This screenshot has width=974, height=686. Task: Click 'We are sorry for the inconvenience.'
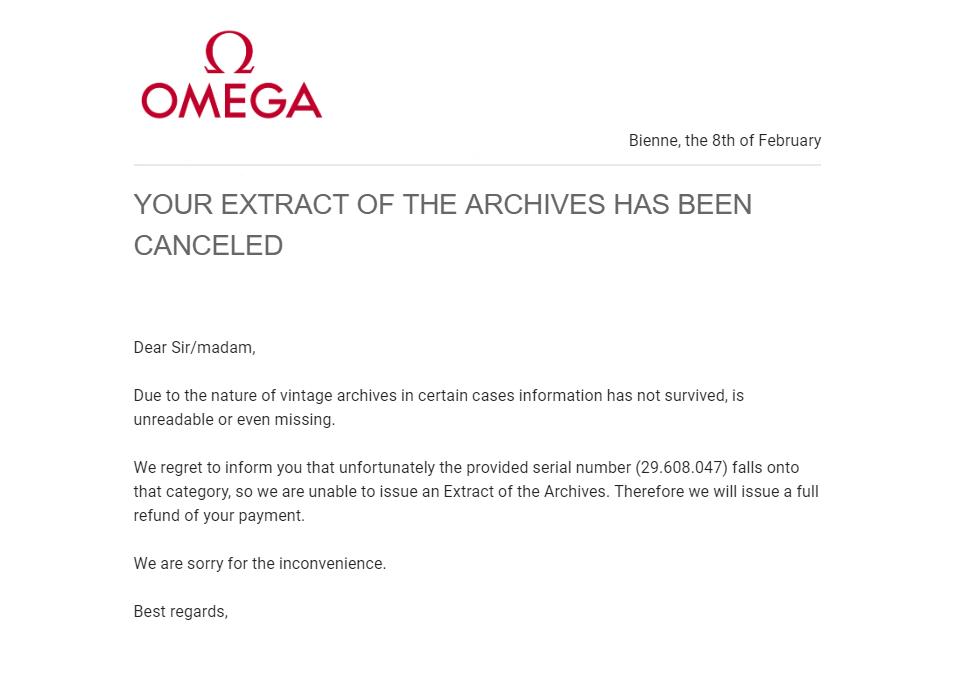click(260, 564)
